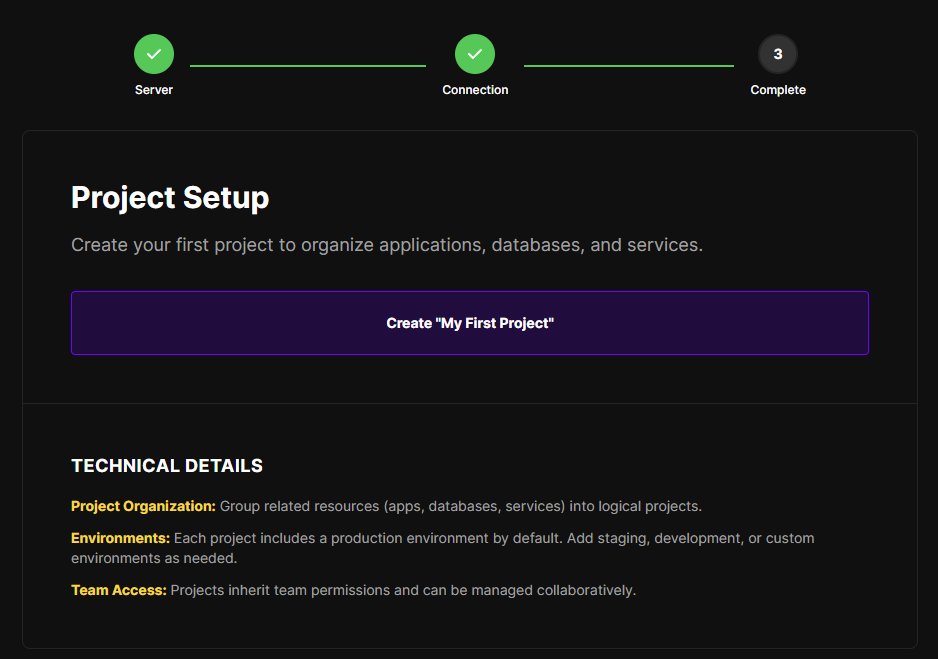Click the word "databases" in the subtitle

click(536, 245)
